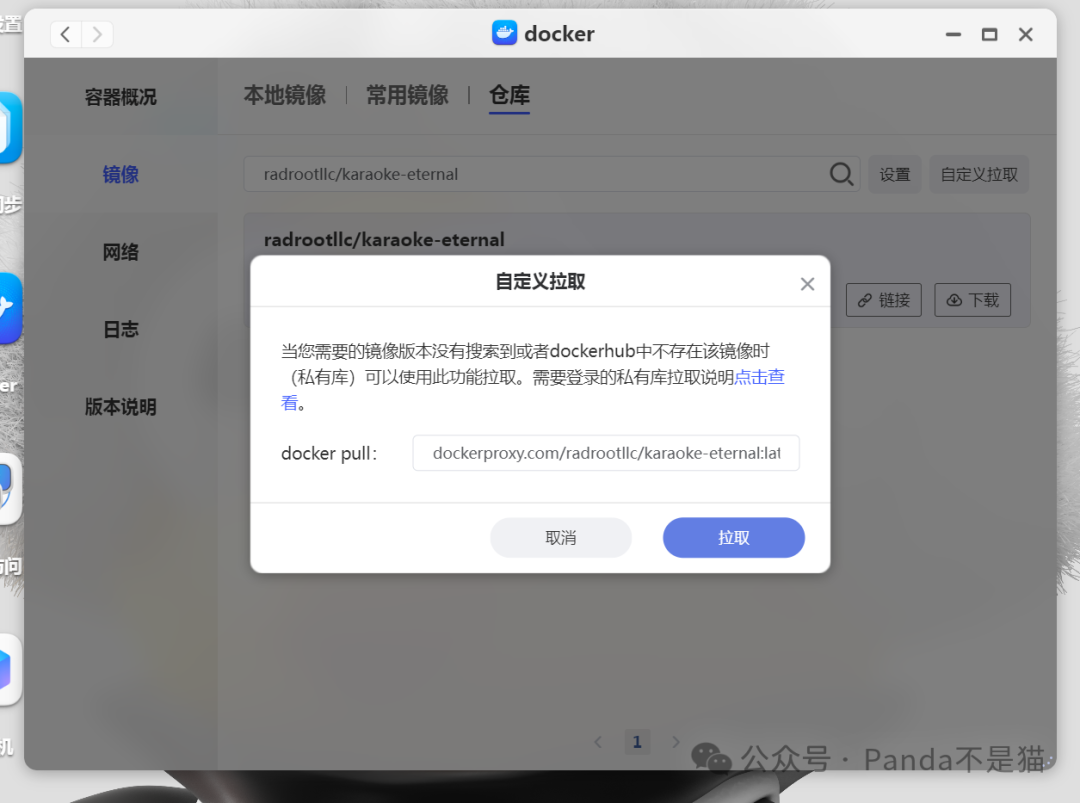
Task: Click page number 1 in pagination
Action: [x=637, y=742]
